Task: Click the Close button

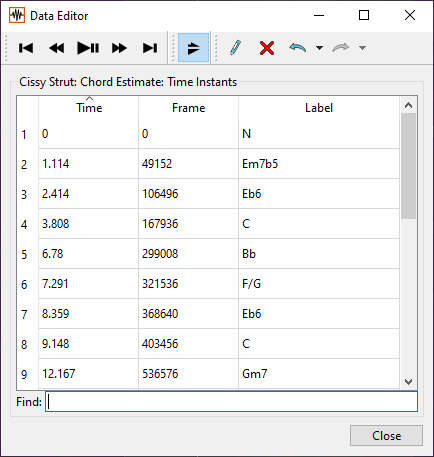Action: [386, 435]
